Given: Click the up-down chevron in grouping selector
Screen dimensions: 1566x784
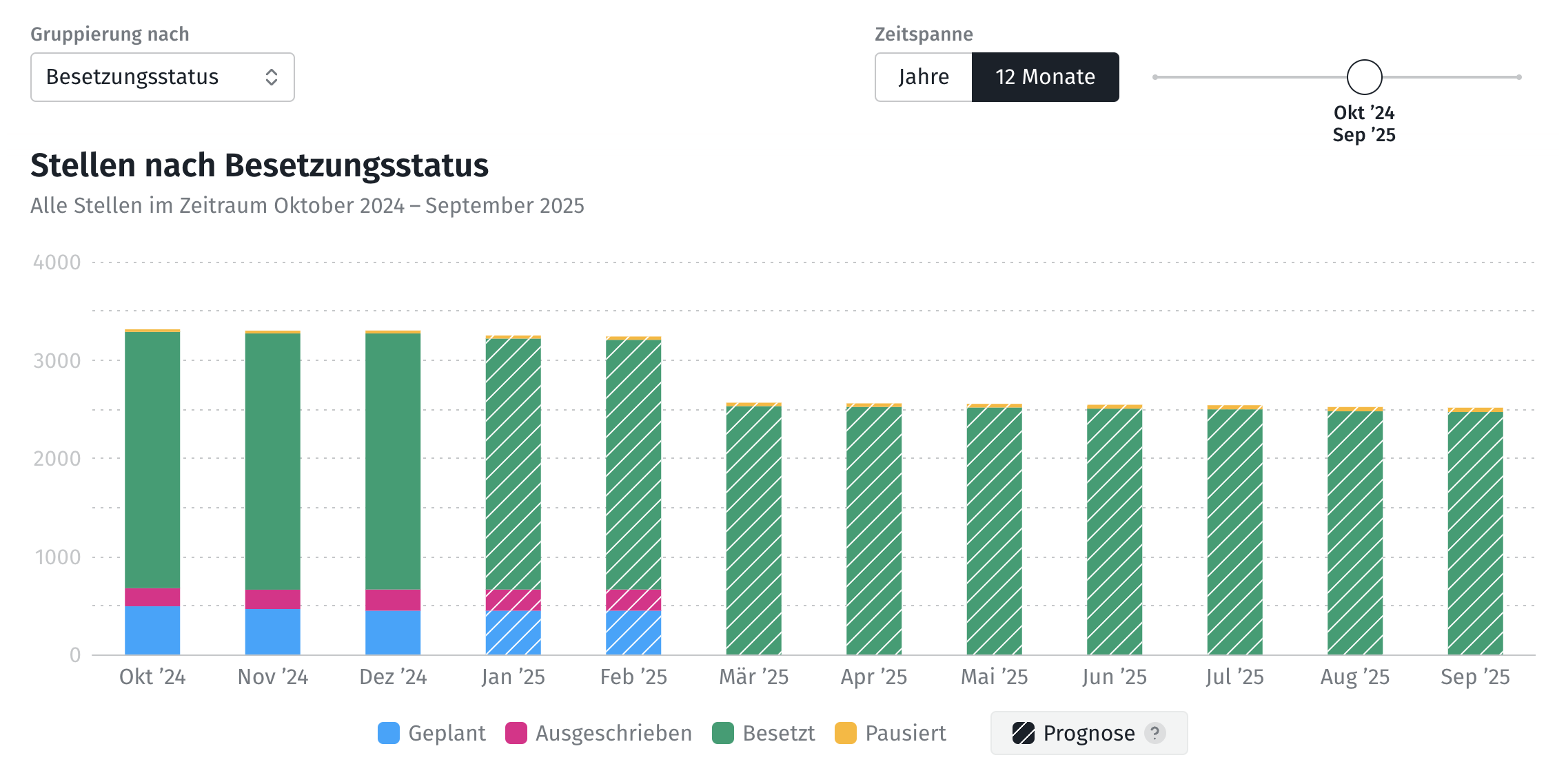Looking at the screenshot, I should pyautogui.click(x=272, y=77).
